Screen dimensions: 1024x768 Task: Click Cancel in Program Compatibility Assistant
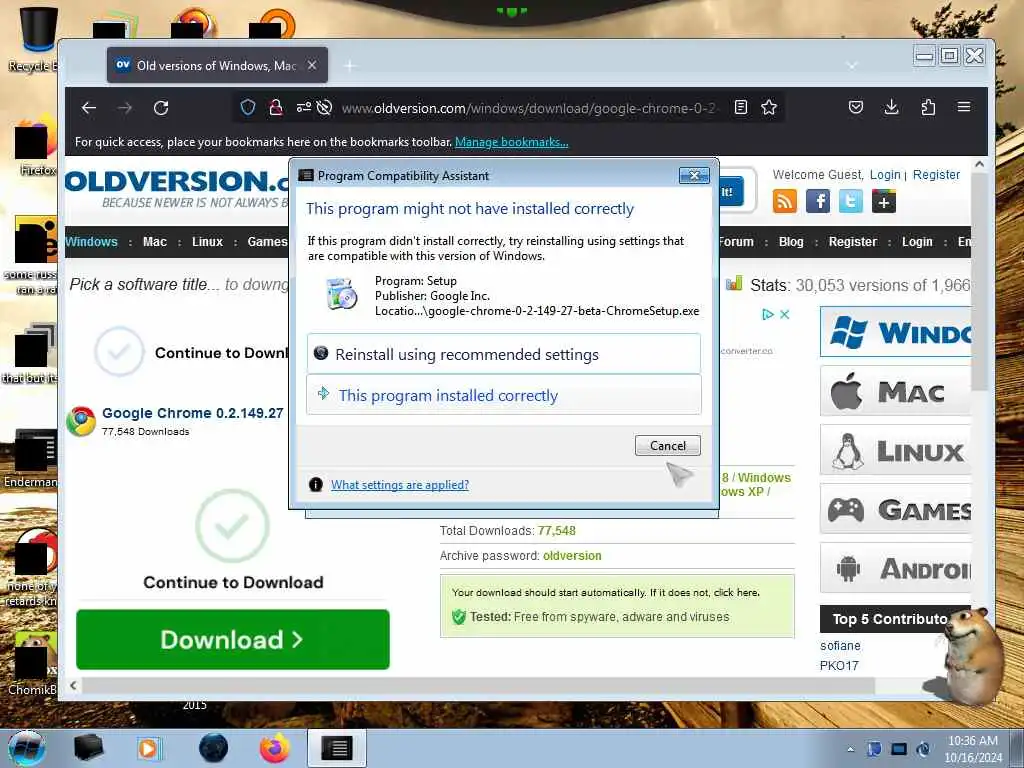tap(667, 445)
